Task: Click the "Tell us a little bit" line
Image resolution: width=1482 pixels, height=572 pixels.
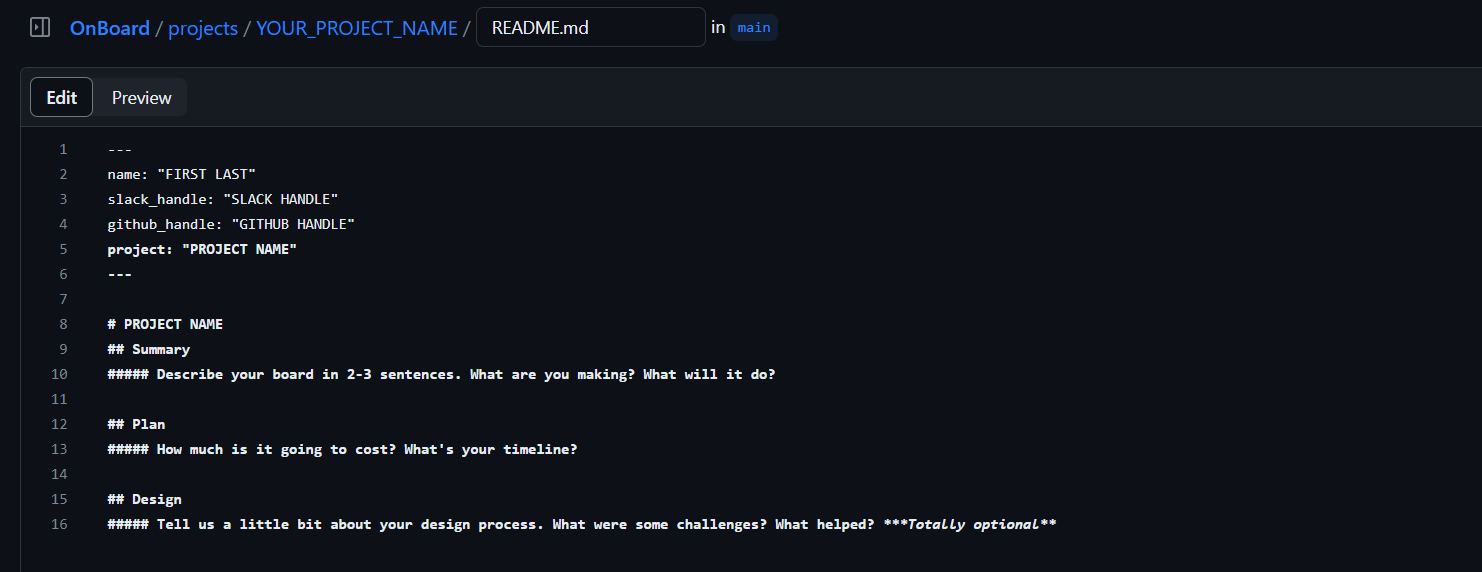Action: click(581, 524)
